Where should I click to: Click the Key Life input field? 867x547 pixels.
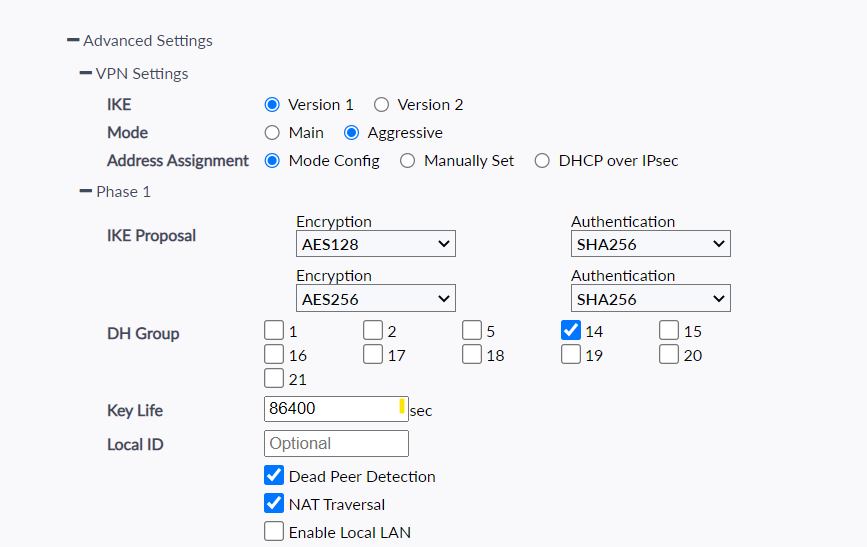[330, 409]
